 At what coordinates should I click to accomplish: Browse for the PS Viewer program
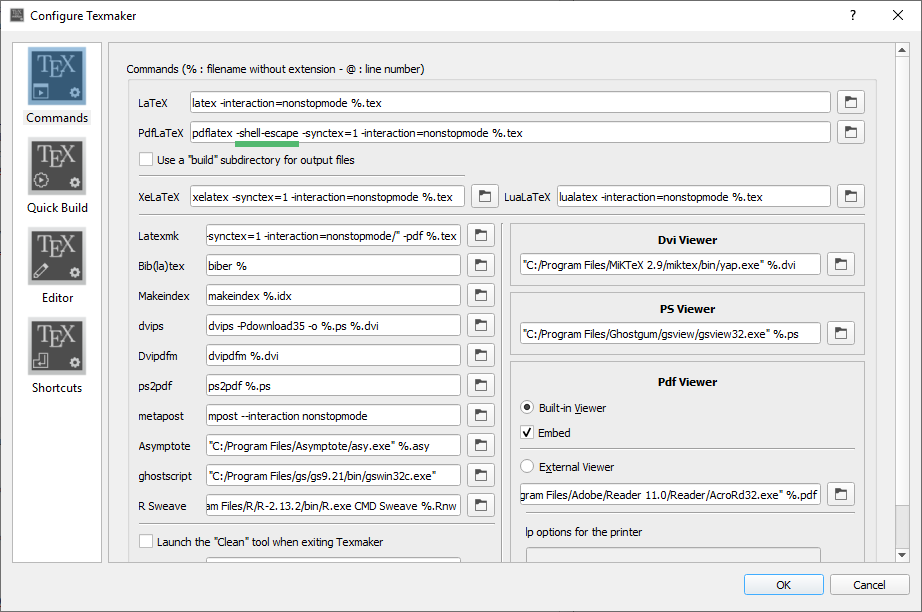pyautogui.click(x=841, y=333)
